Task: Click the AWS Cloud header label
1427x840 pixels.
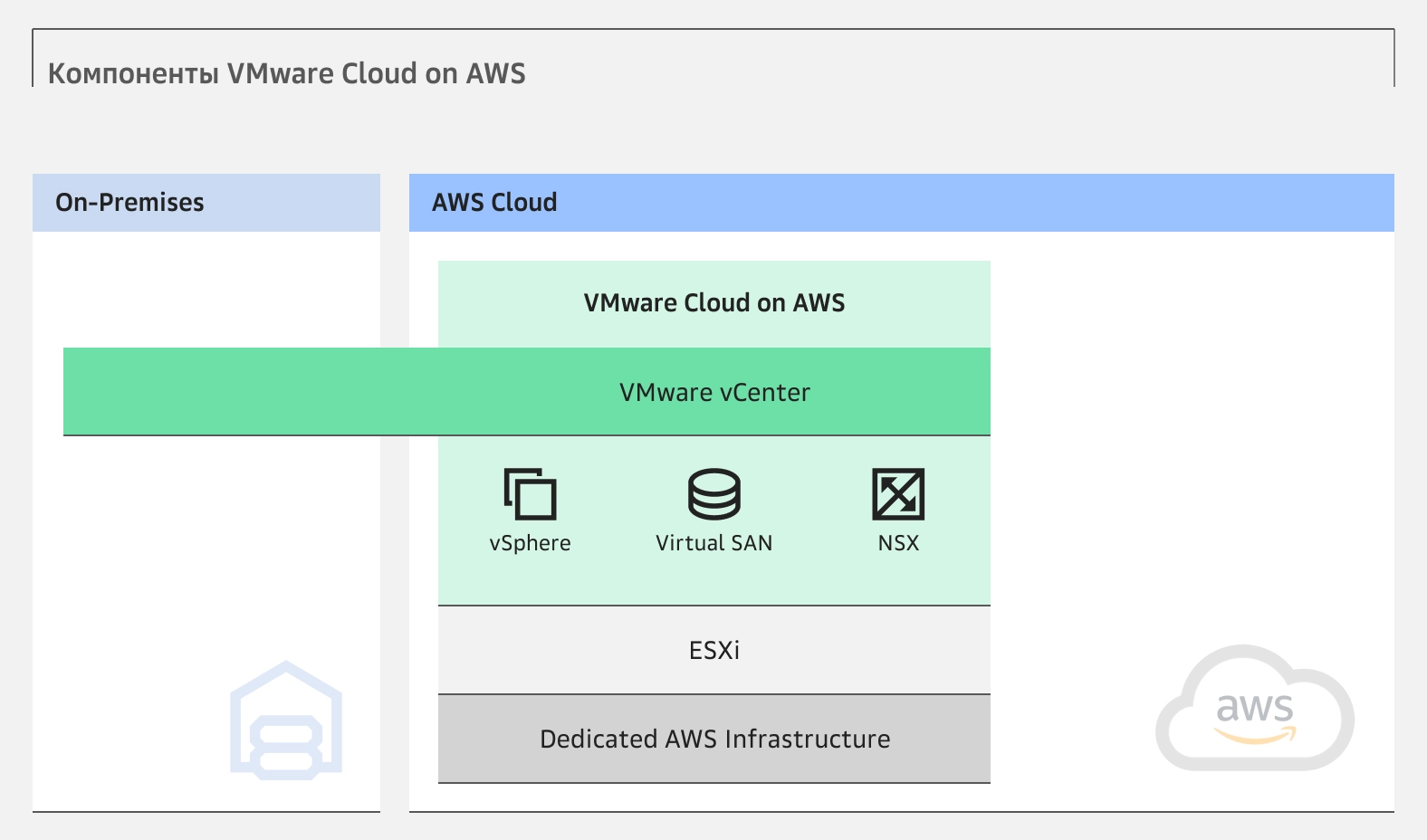Action: (494, 202)
